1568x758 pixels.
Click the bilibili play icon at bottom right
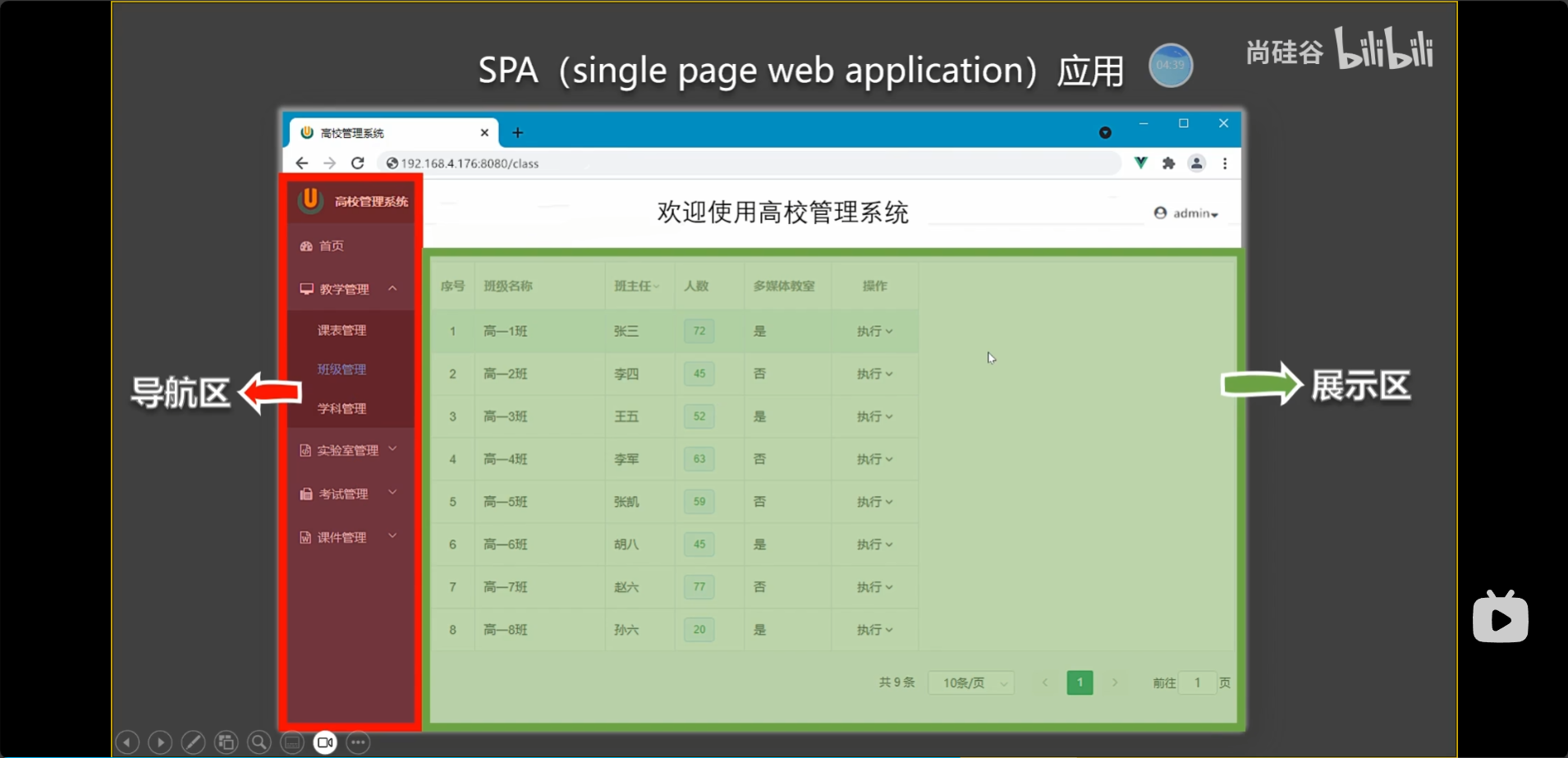click(x=1500, y=618)
